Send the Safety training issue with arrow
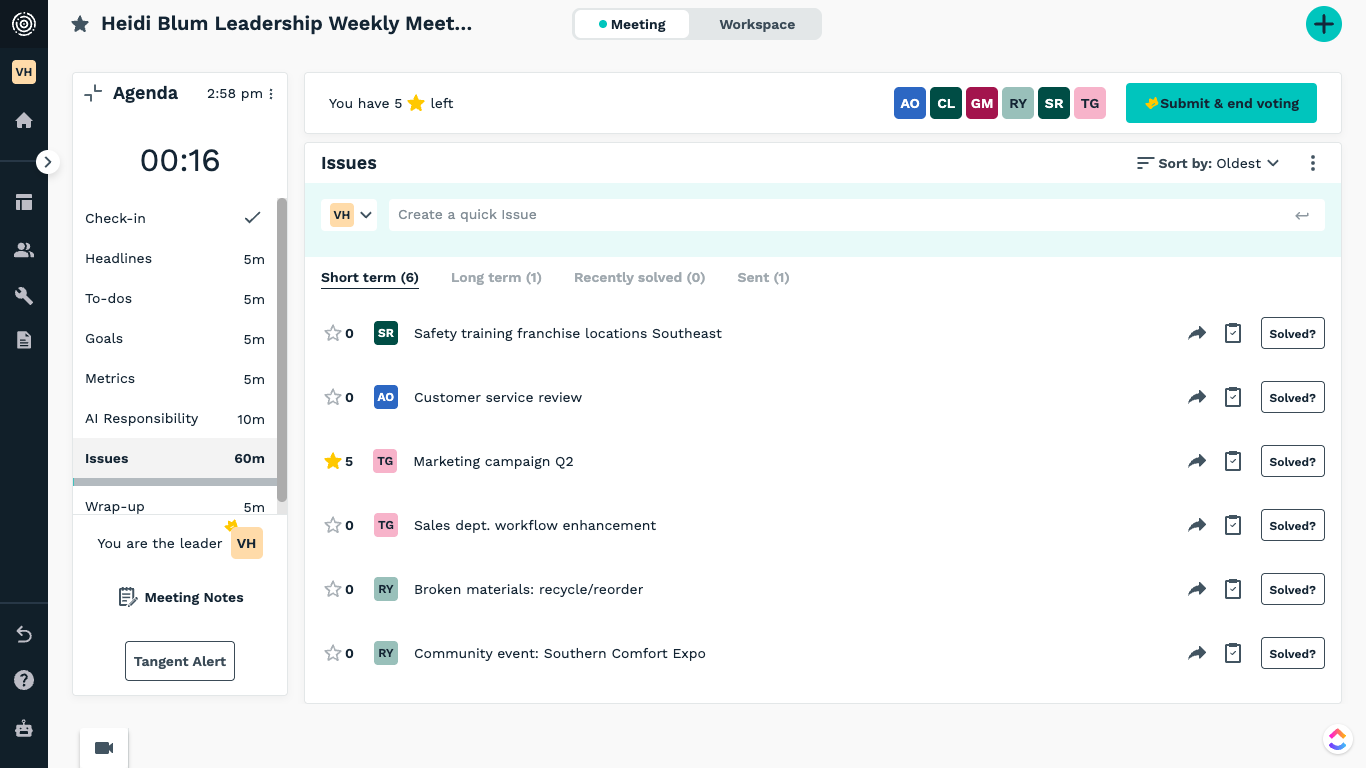The height and width of the screenshot is (768, 1366). [1197, 334]
